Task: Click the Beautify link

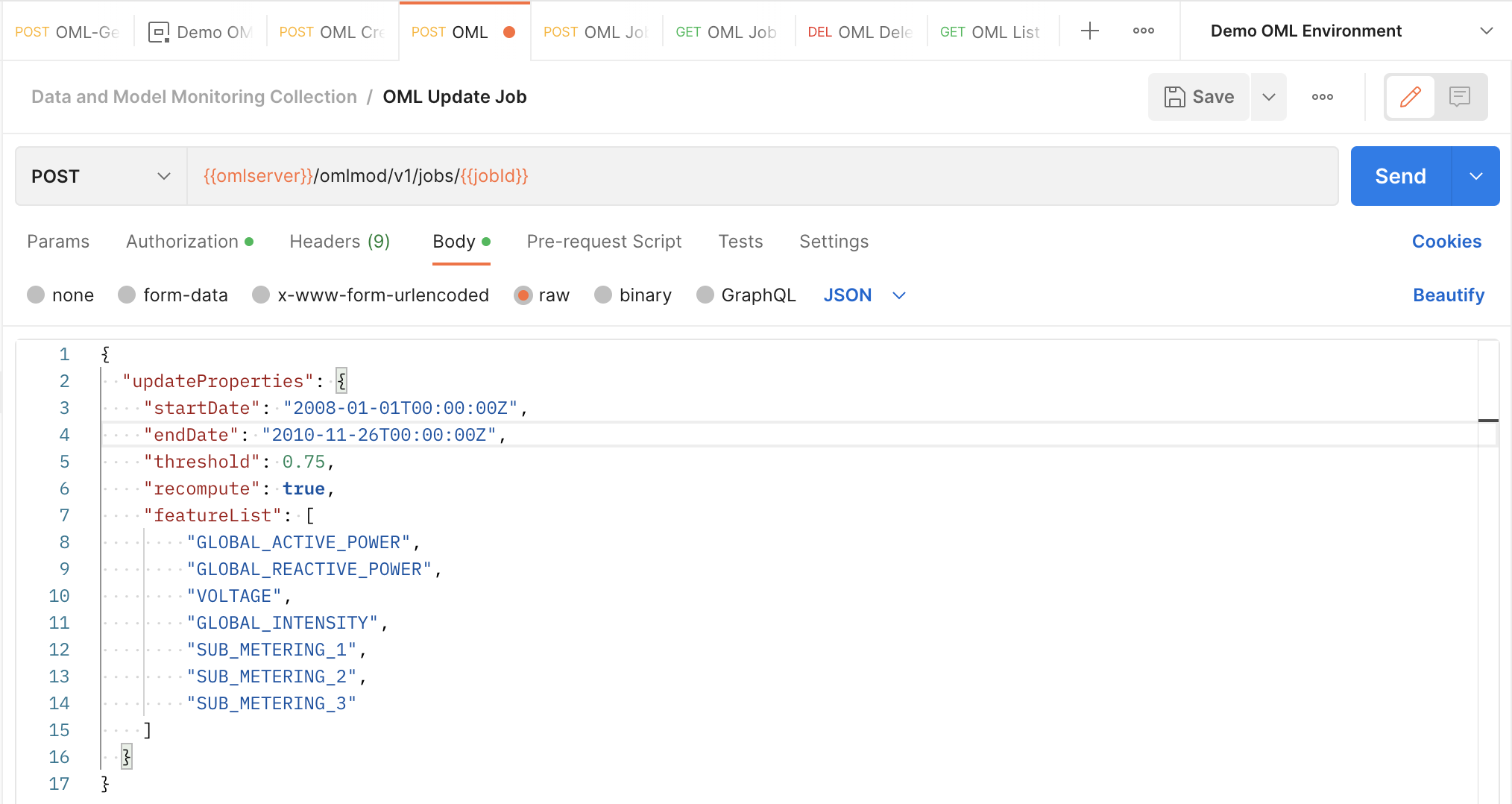Action: (x=1448, y=295)
